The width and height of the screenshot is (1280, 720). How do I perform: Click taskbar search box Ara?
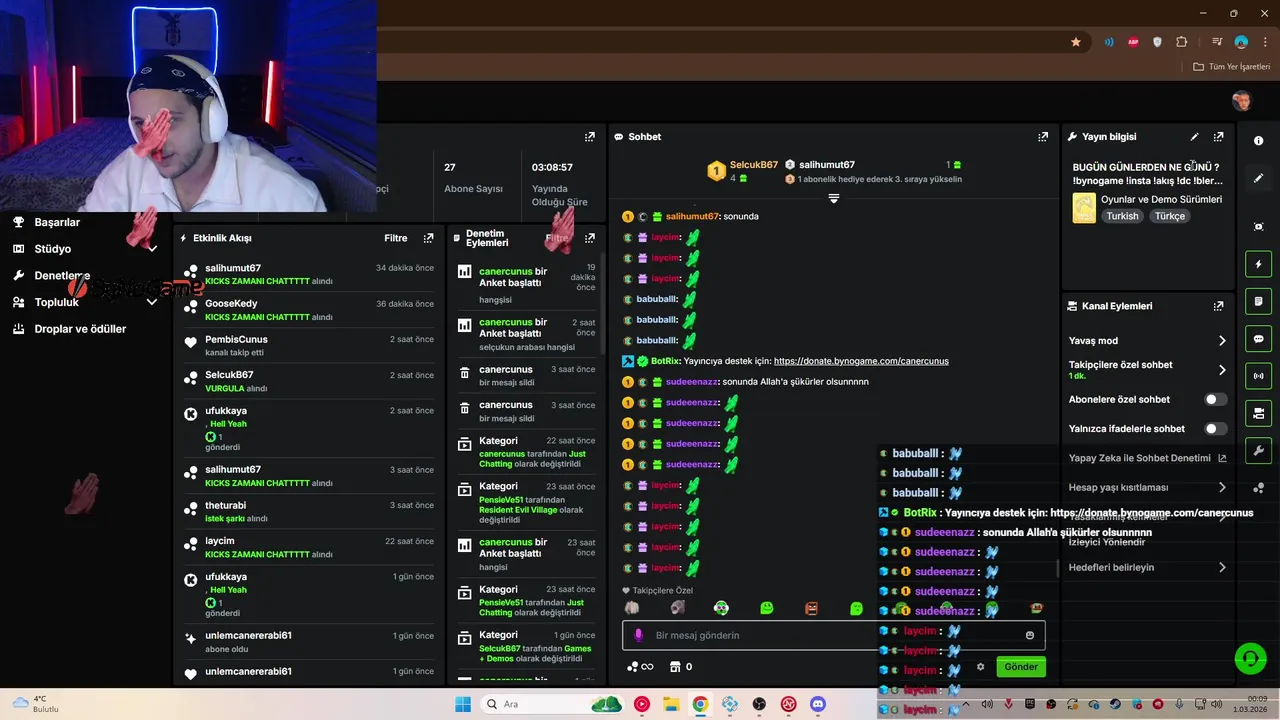click(553, 704)
